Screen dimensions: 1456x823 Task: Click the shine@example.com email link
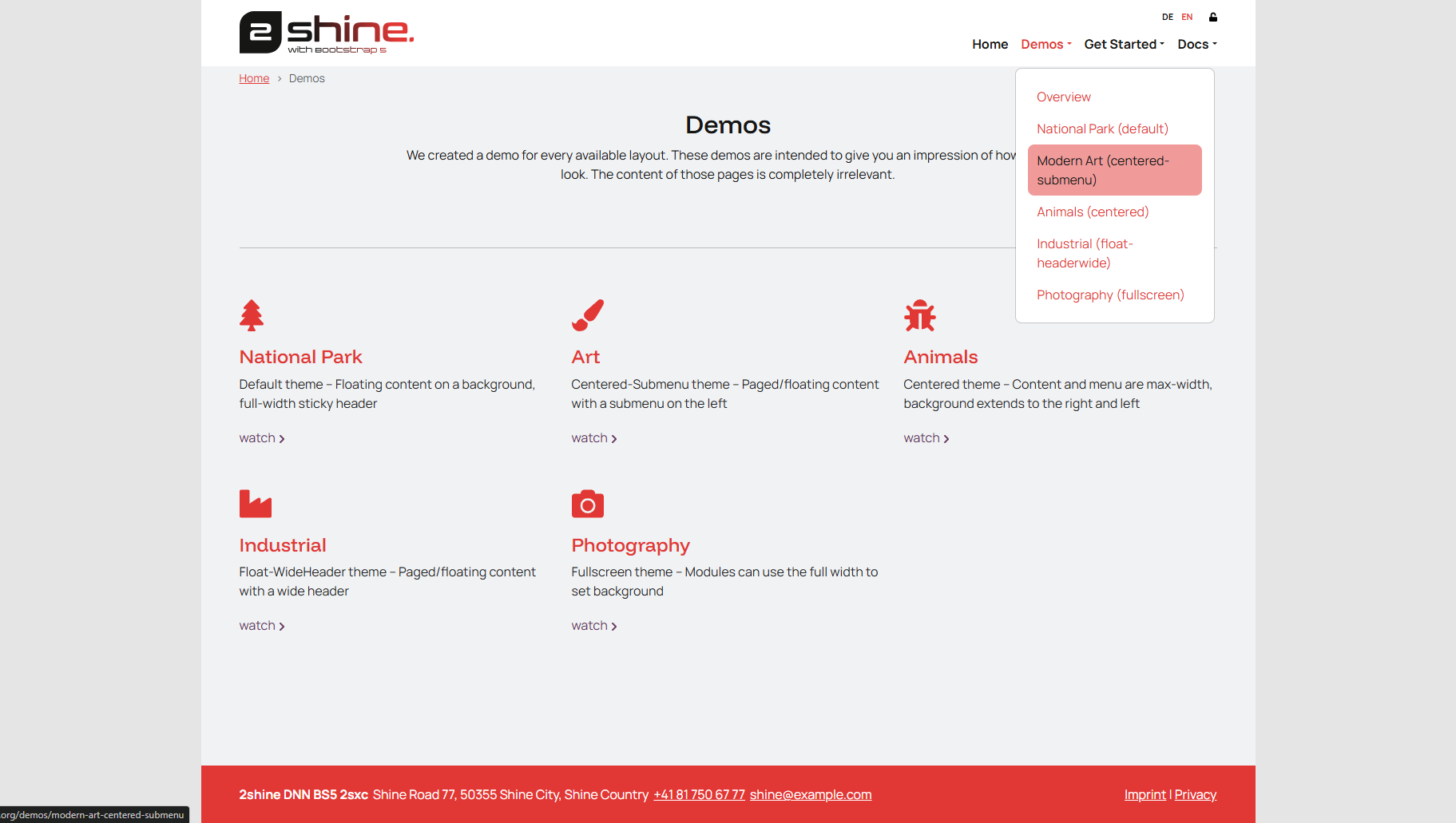point(810,795)
